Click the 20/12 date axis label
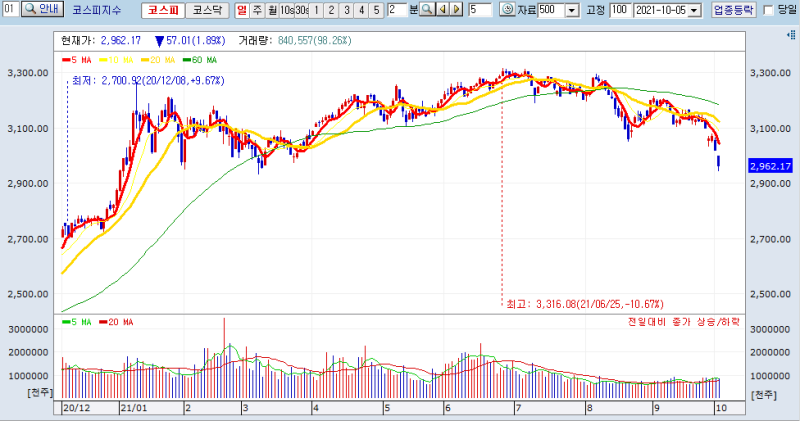The height and width of the screenshot is (421, 800). pyautogui.click(x=77, y=408)
